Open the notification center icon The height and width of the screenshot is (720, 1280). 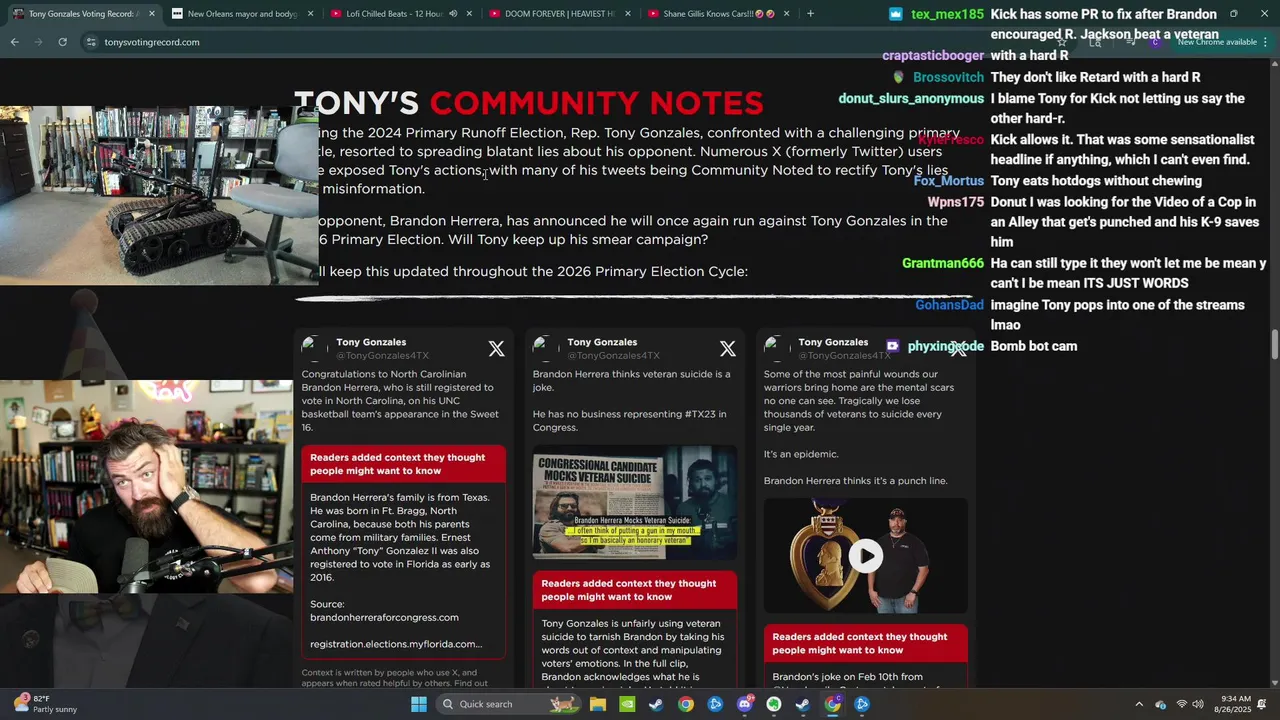[x=1262, y=704]
